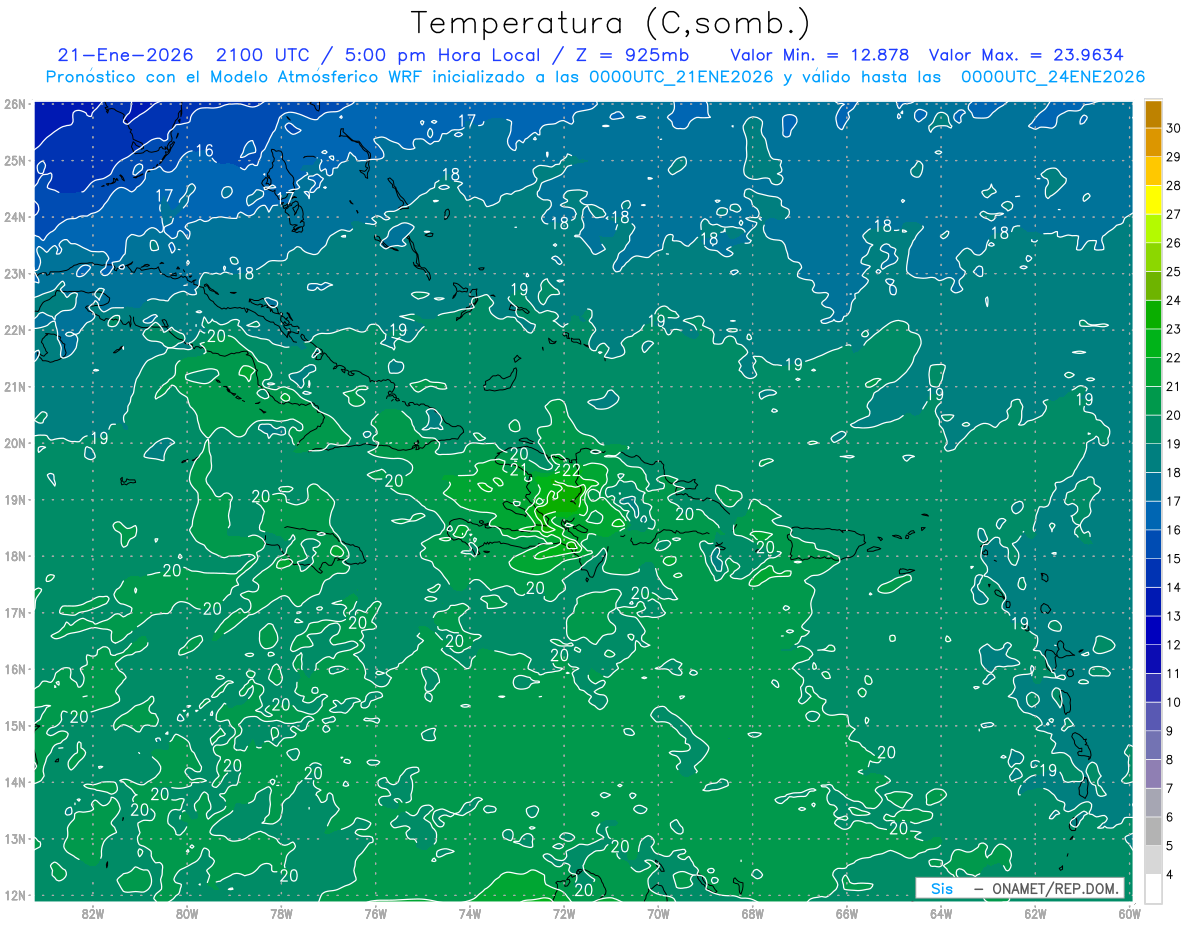Click the 19N latitude axis label

pos(15,499)
